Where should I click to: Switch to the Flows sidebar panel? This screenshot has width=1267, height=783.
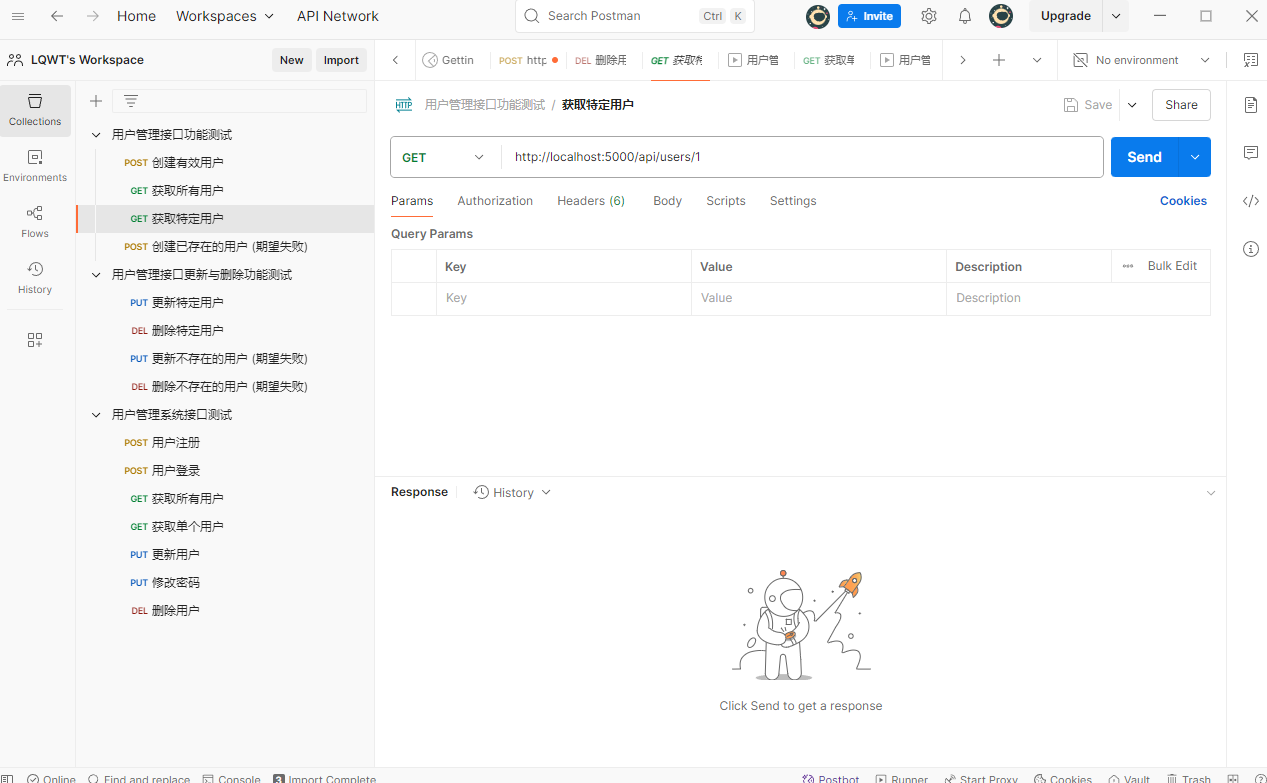(x=34, y=222)
